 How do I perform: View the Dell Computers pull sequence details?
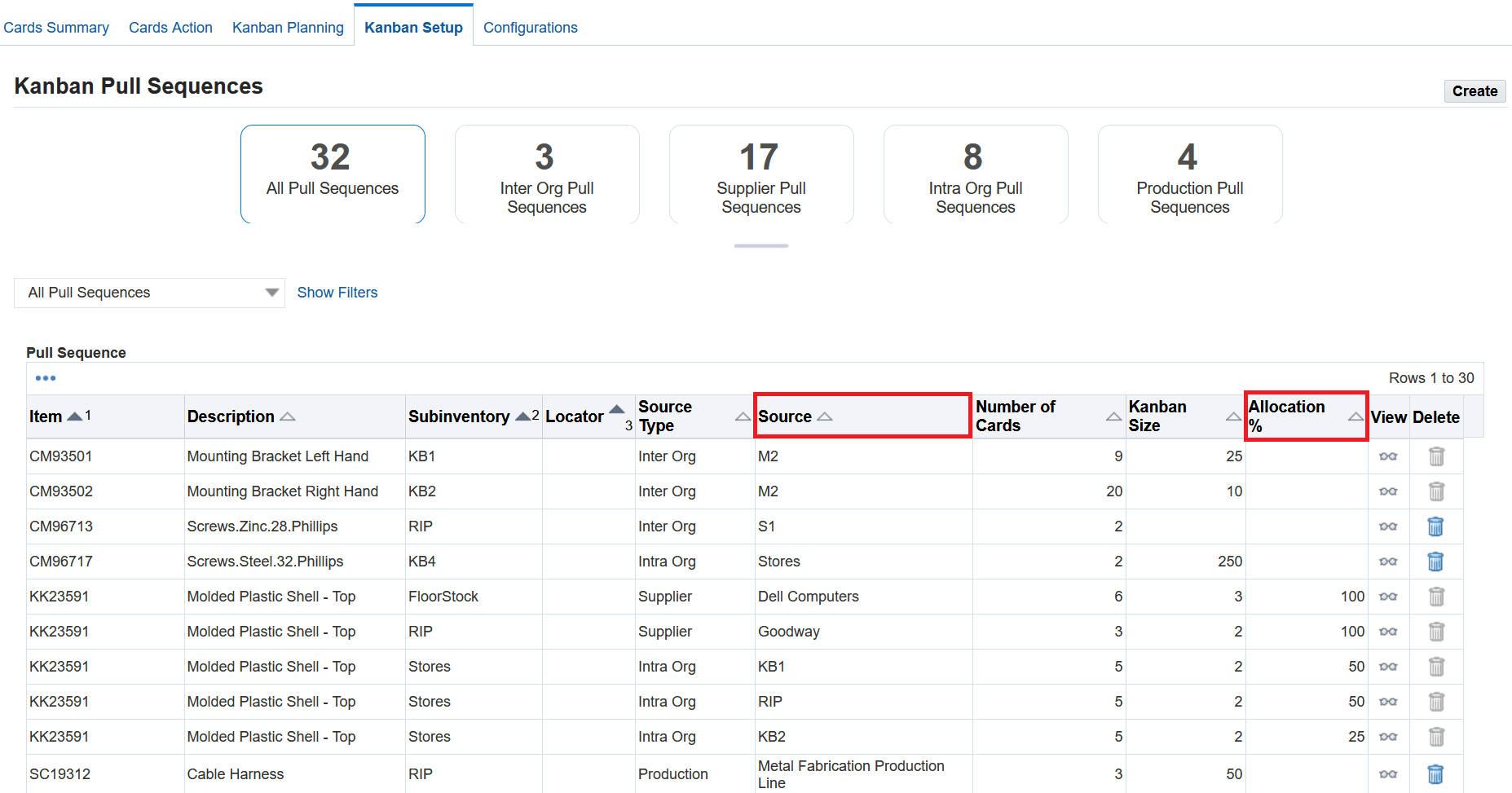click(x=1388, y=597)
